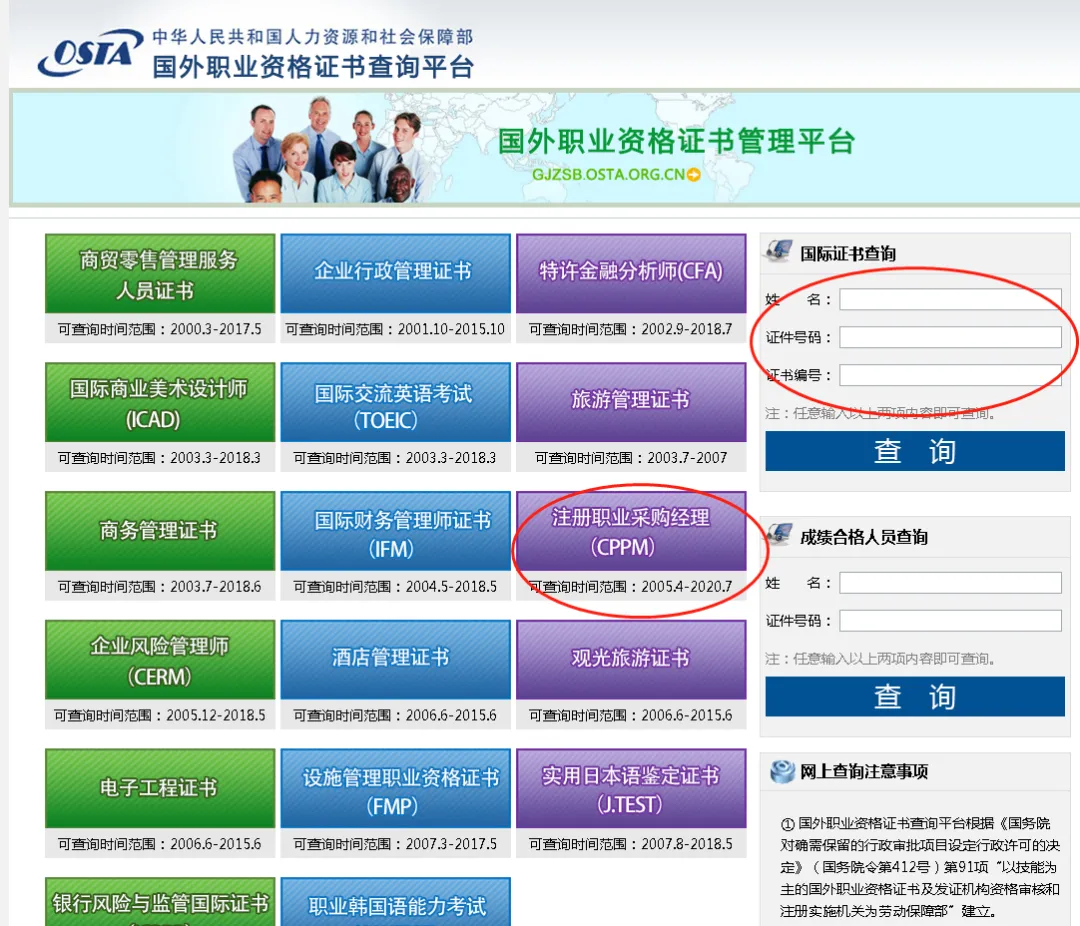Click header text 中华人民共和国人力资源和社会保障部
This screenshot has height=926, width=1080.
313,37
